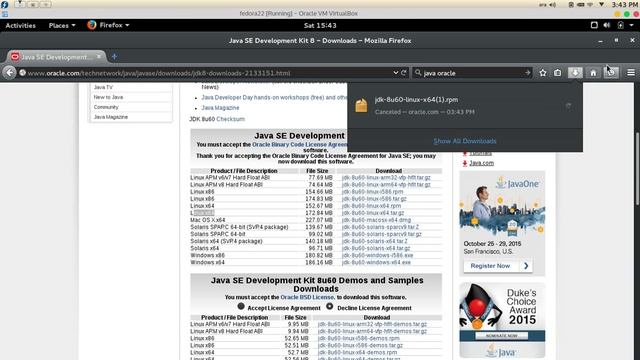
Task: Open New to Java in the sidebar
Action: click(x=108, y=97)
